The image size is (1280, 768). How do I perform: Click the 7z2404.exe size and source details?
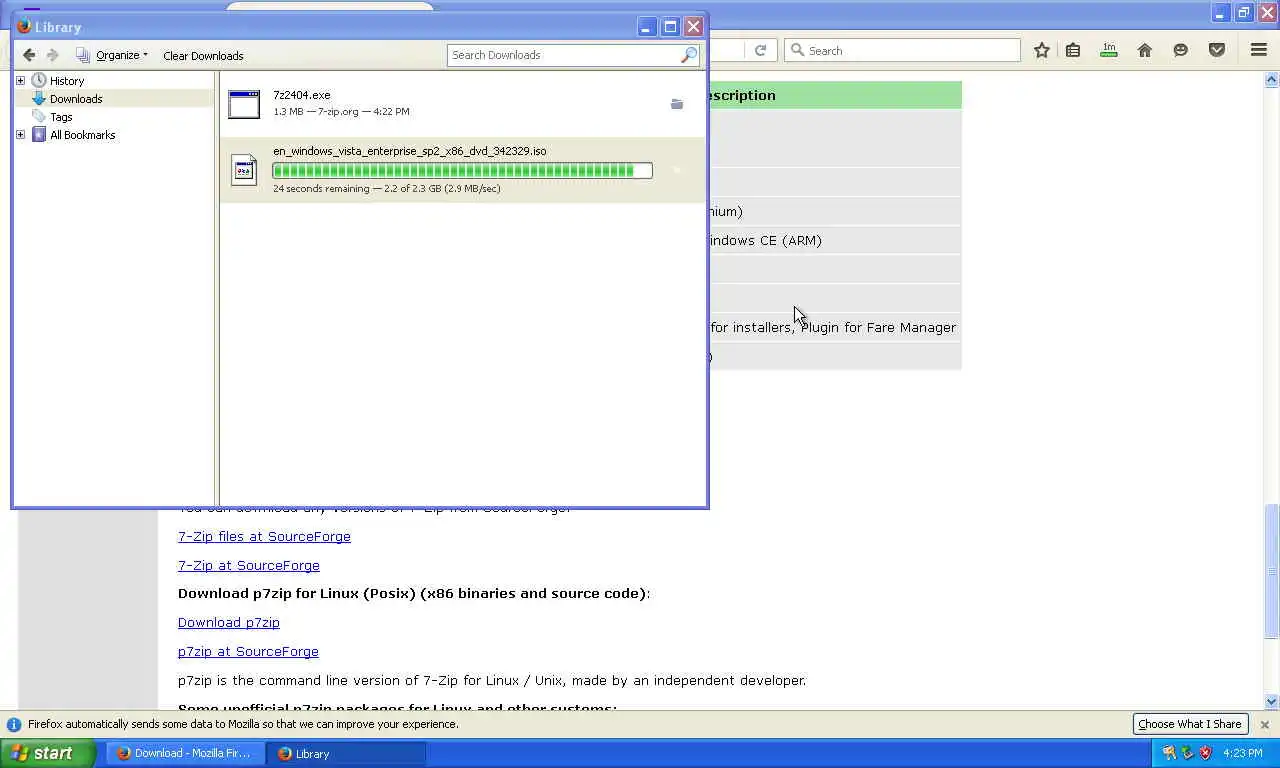341,111
